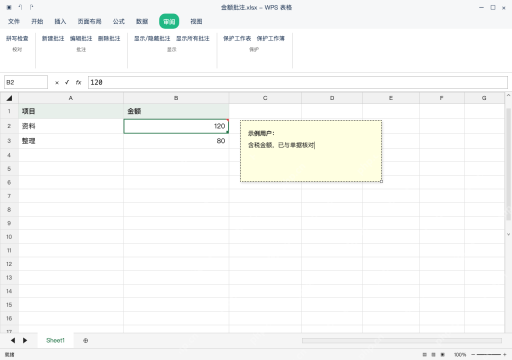Zoom out with the minus icon
This screenshot has width=512, height=360.
[473, 355]
